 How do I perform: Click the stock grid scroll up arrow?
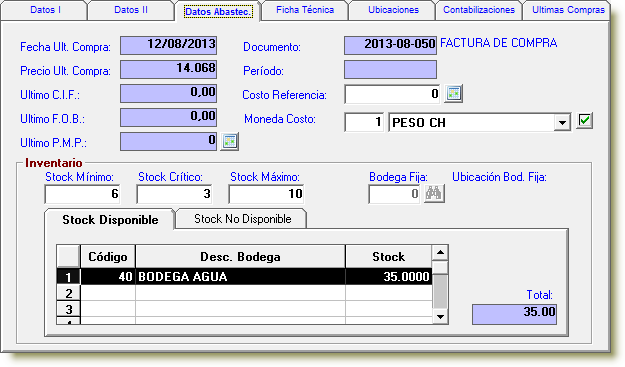pos(440,252)
